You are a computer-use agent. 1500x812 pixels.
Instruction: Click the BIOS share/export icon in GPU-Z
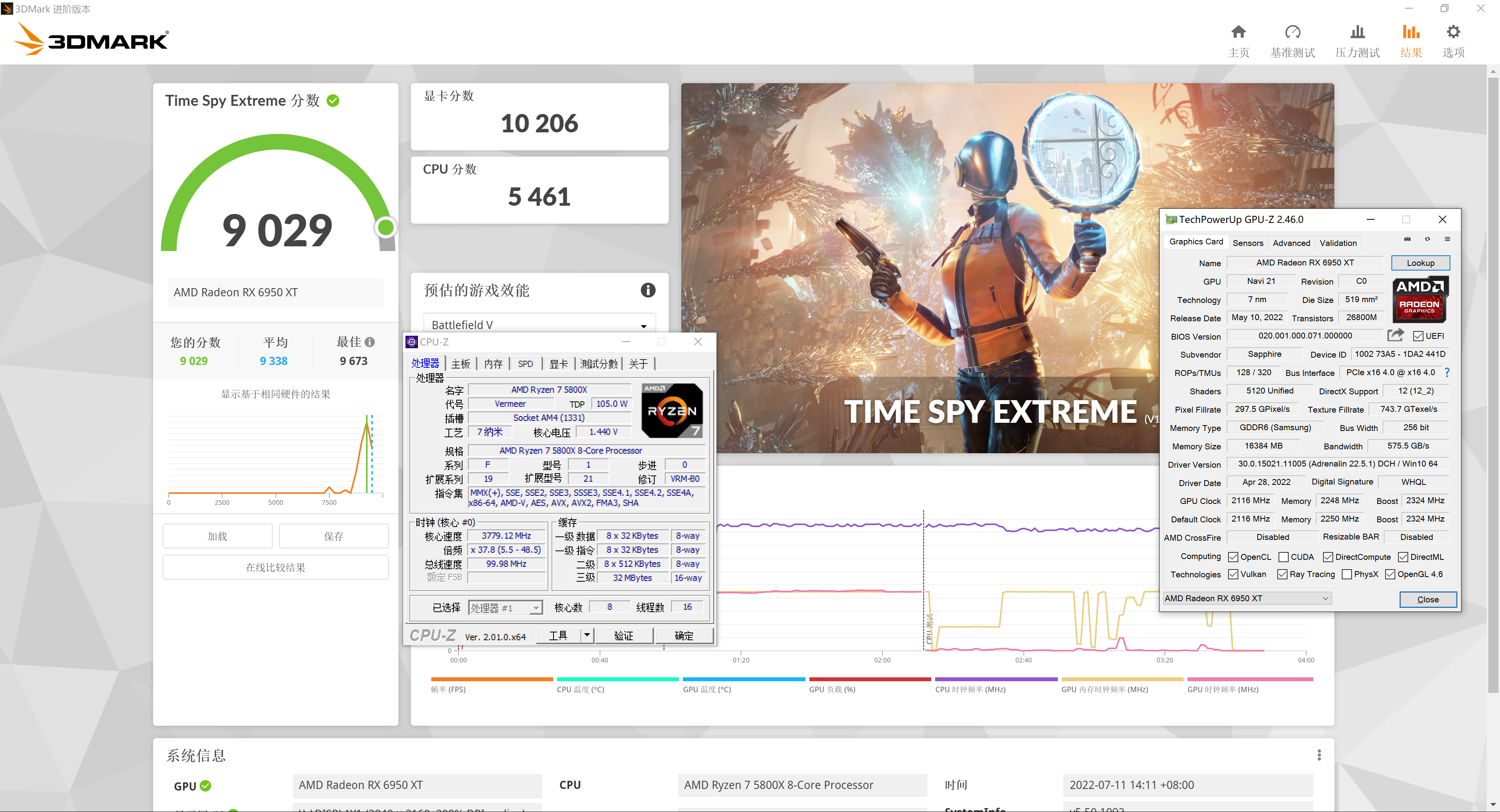(x=1395, y=335)
